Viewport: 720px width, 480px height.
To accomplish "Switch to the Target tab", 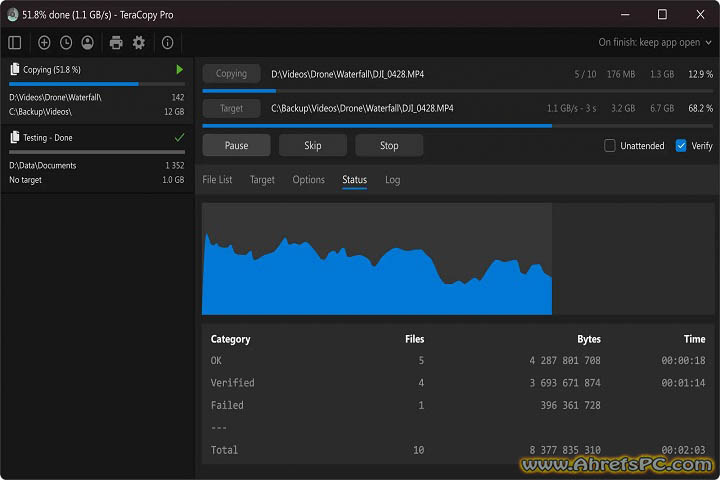I will click(262, 180).
